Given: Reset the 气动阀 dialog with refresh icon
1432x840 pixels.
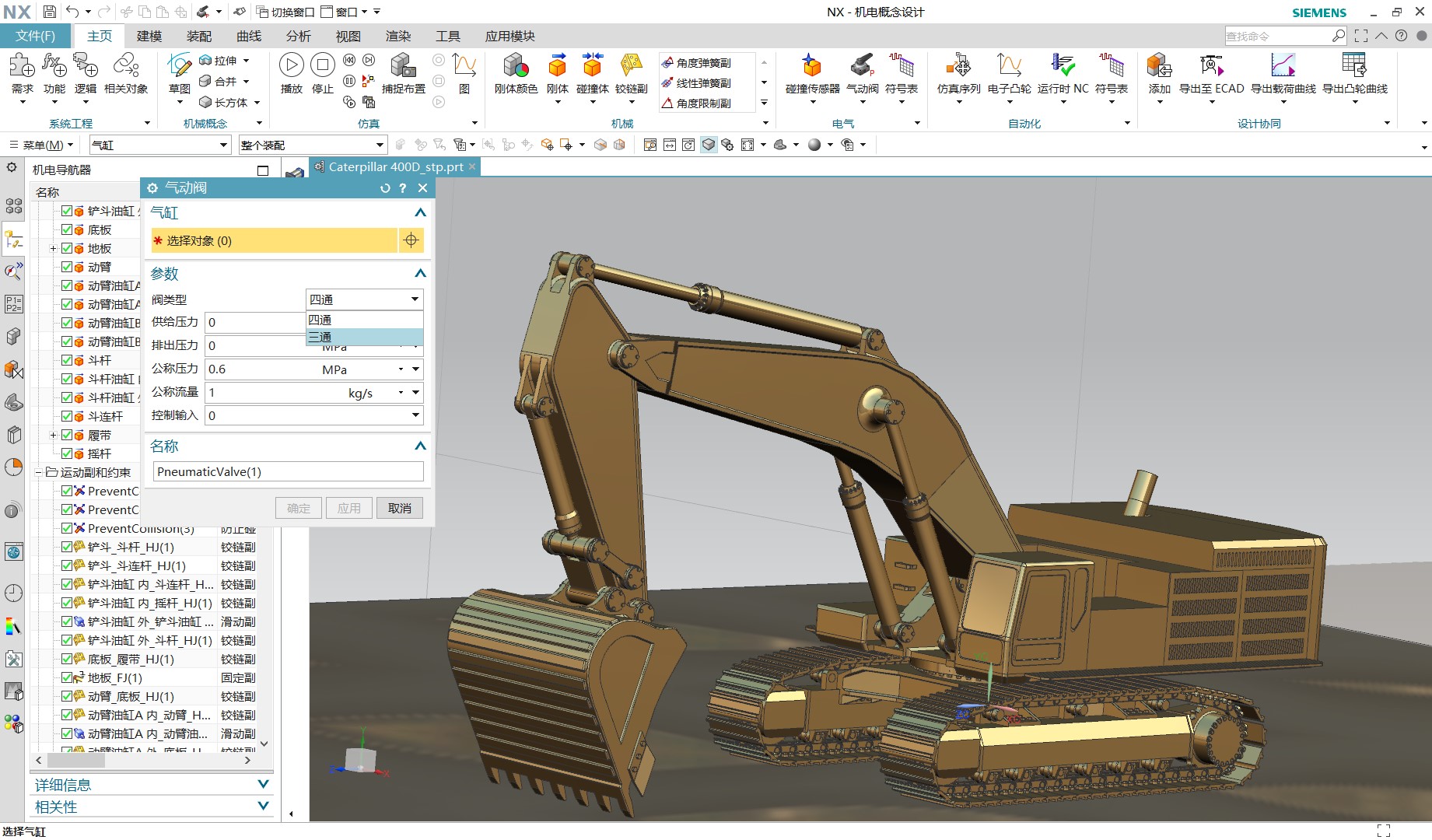Looking at the screenshot, I should (385, 188).
